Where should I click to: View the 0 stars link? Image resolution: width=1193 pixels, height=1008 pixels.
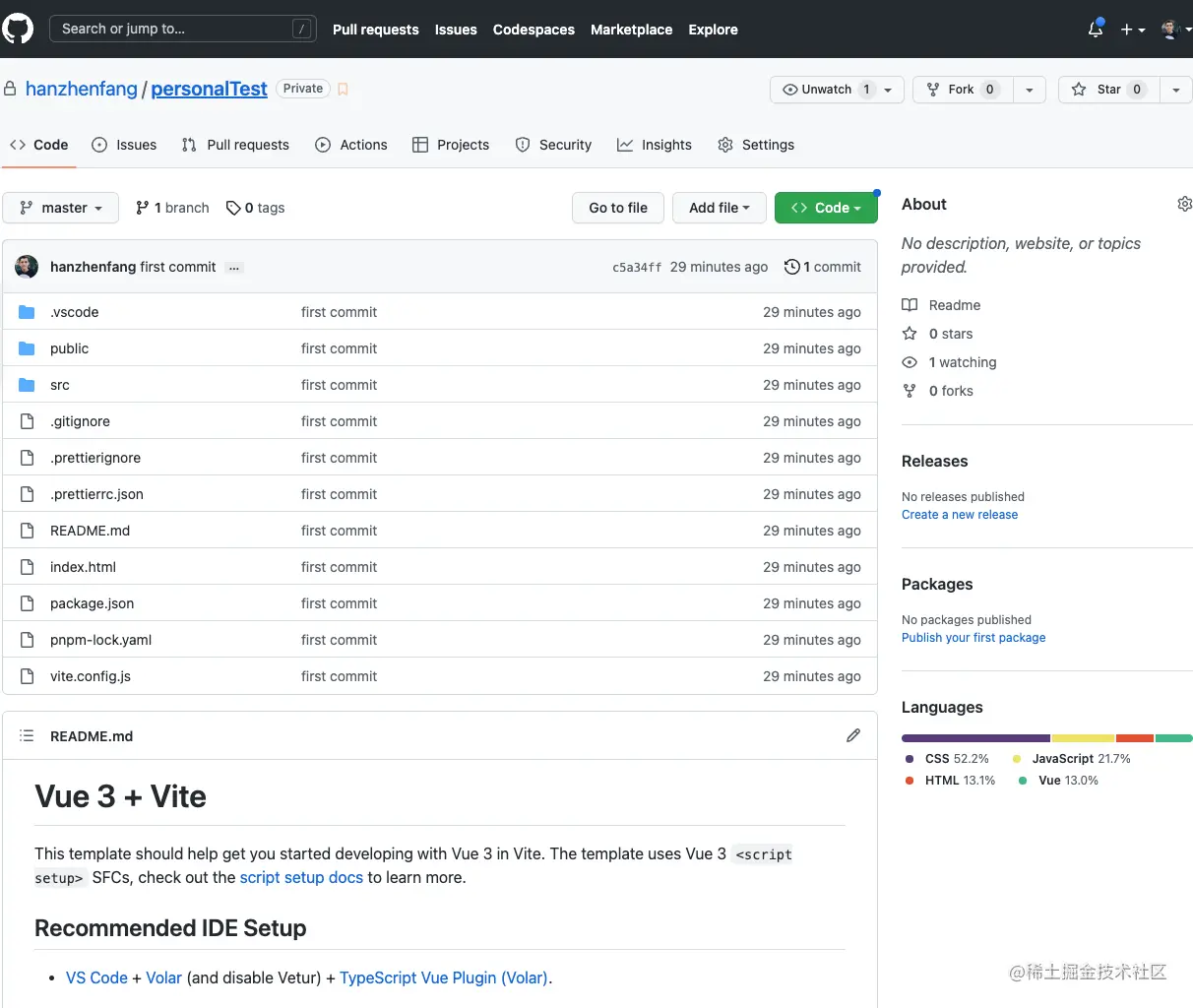click(937, 334)
